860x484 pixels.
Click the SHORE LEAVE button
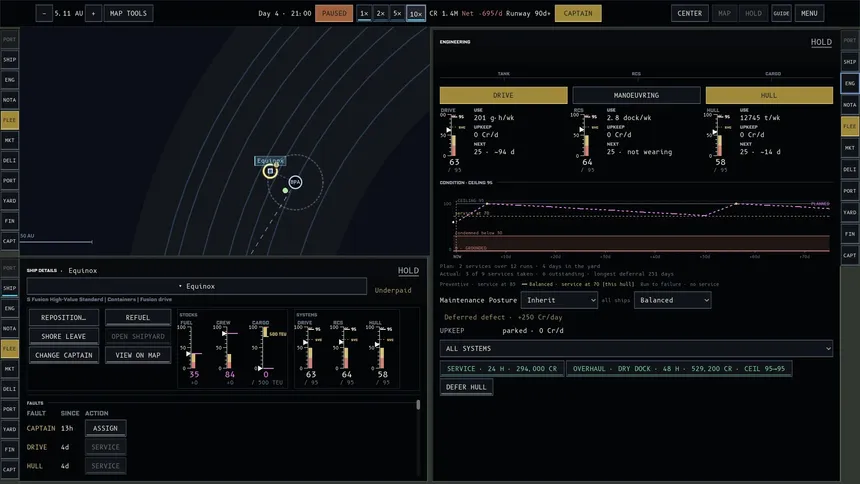click(64, 336)
